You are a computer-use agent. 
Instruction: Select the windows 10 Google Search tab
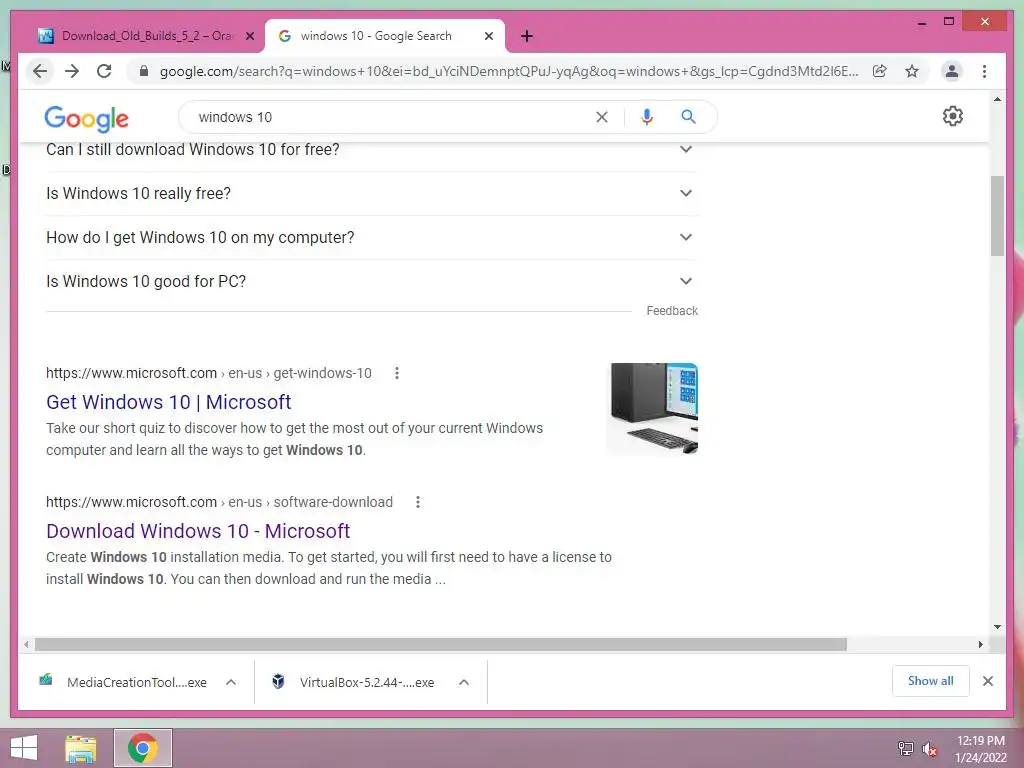click(384, 36)
